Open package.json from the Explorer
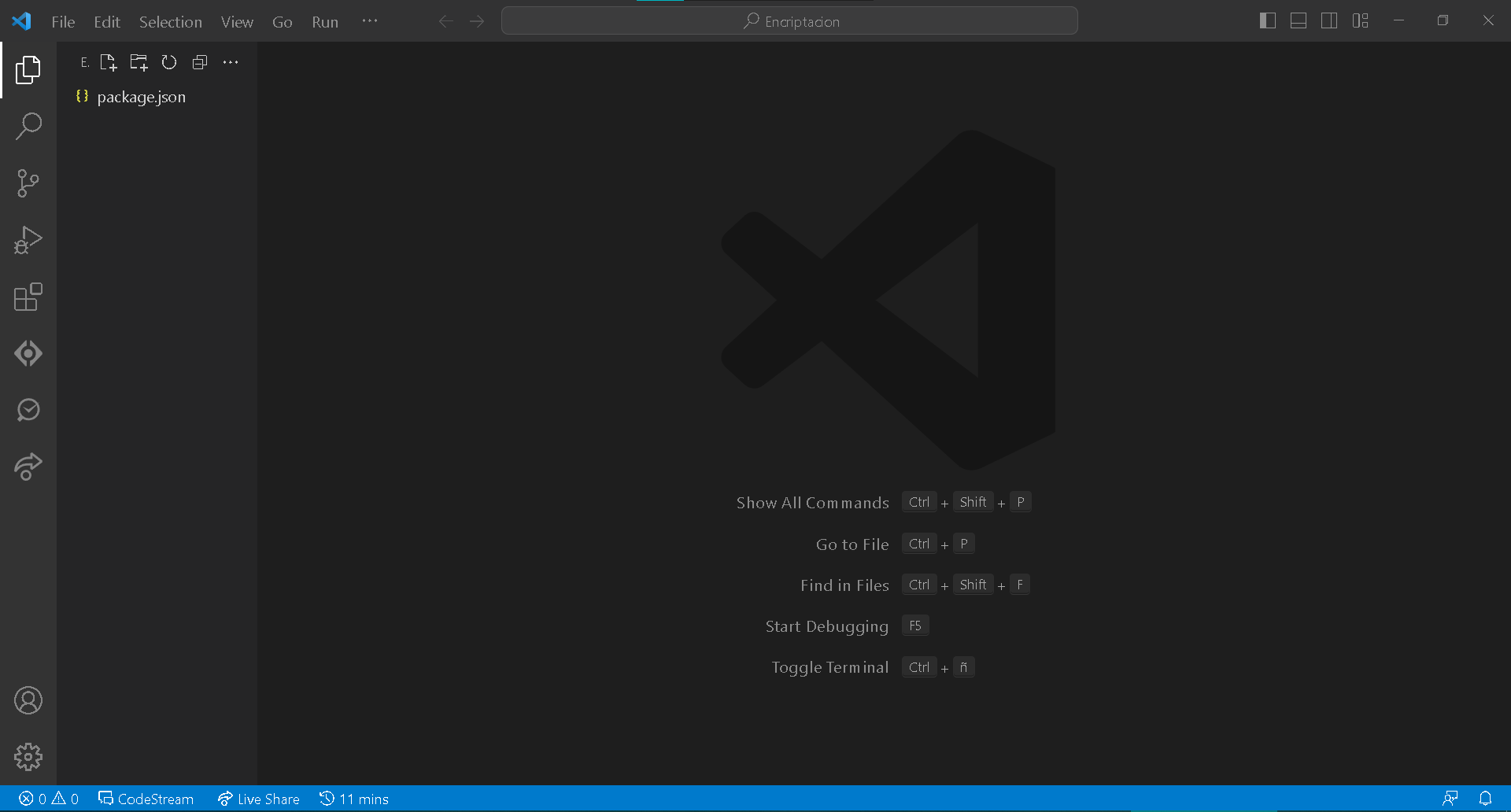1511x812 pixels. (x=142, y=97)
